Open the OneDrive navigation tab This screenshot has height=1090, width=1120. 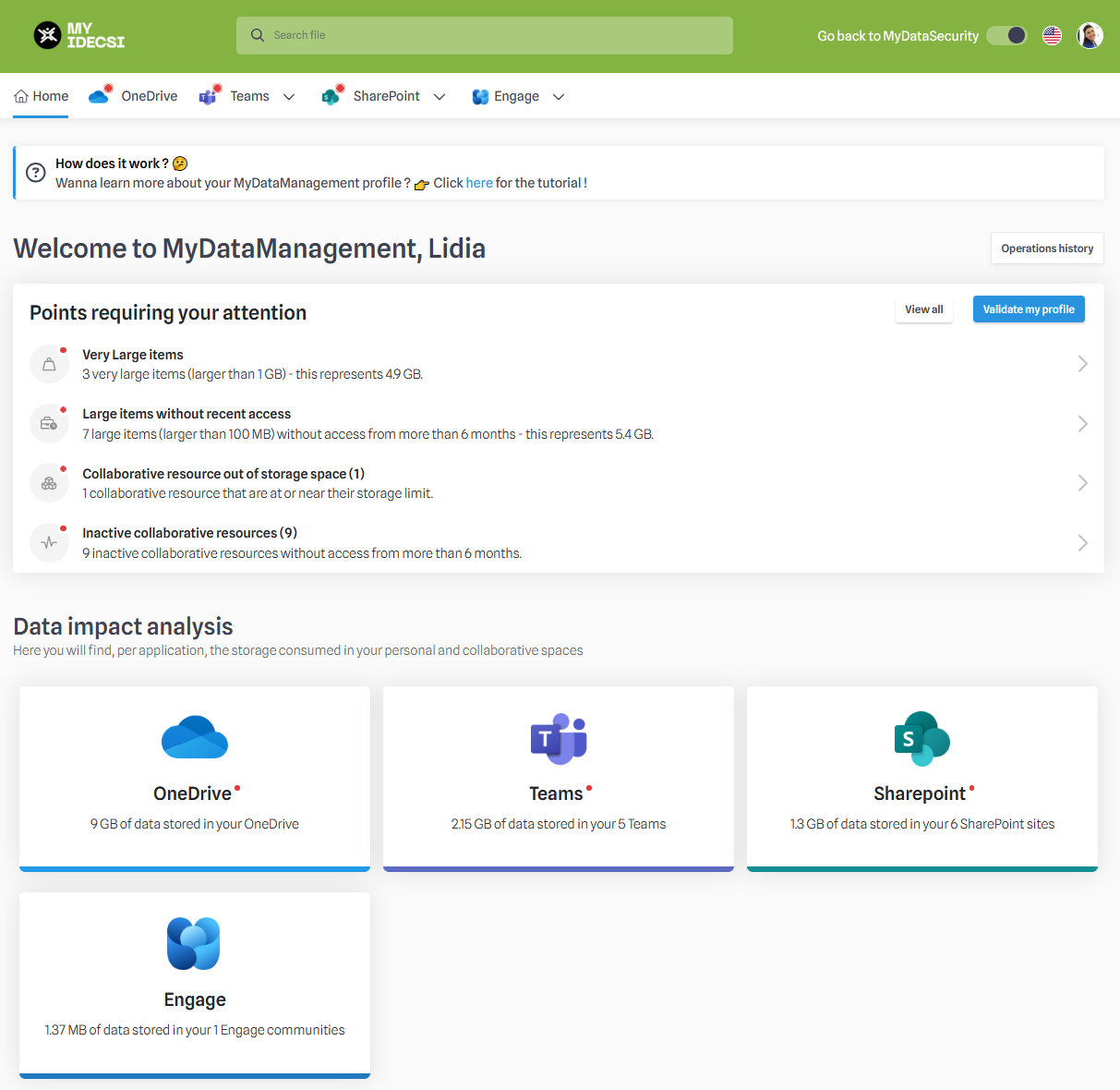(134, 96)
